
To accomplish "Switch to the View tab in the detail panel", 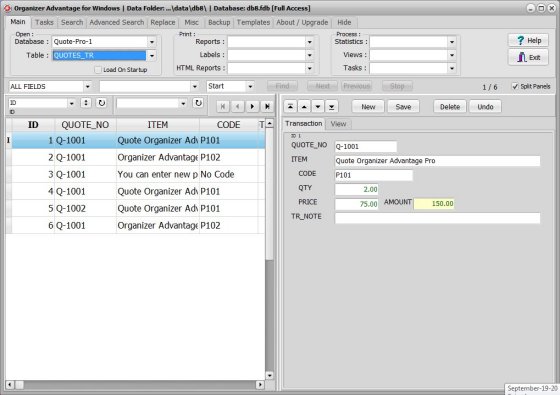I will [338, 124].
